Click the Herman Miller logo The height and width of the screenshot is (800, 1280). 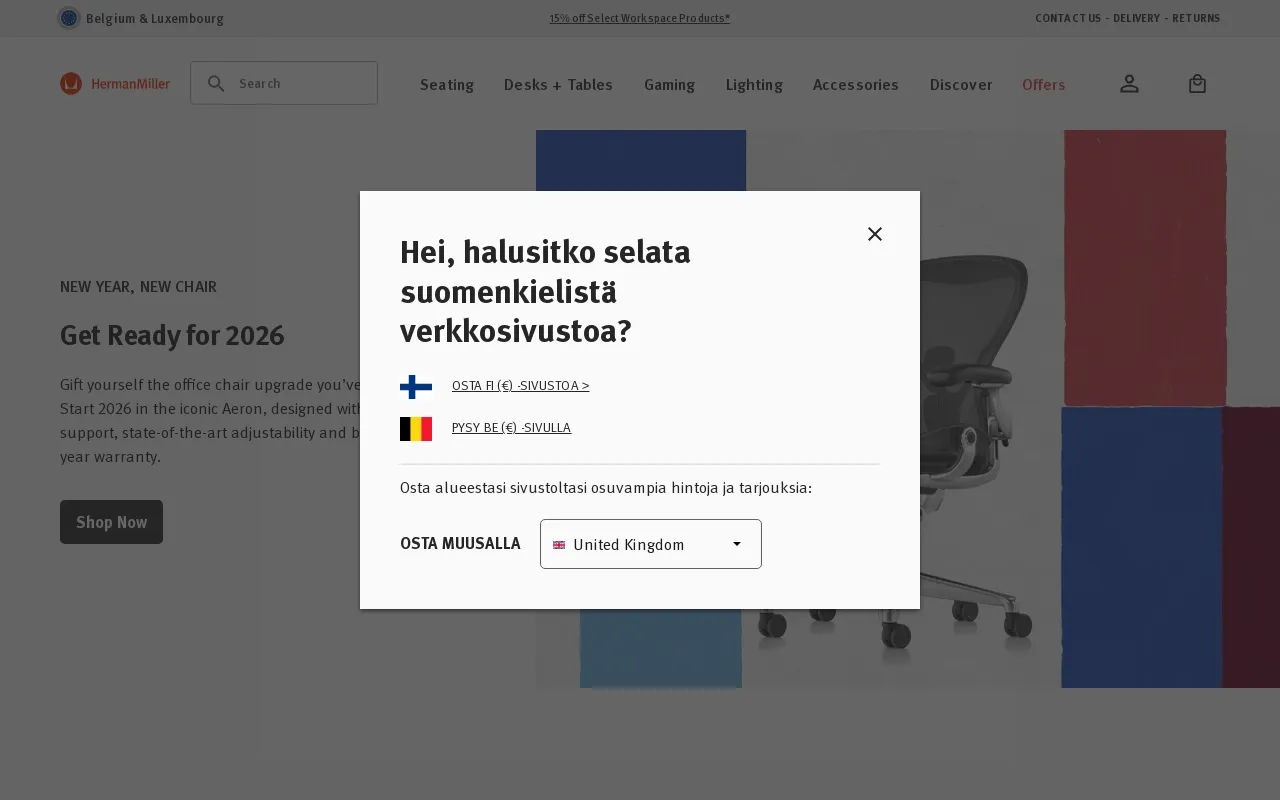click(115, 83)
